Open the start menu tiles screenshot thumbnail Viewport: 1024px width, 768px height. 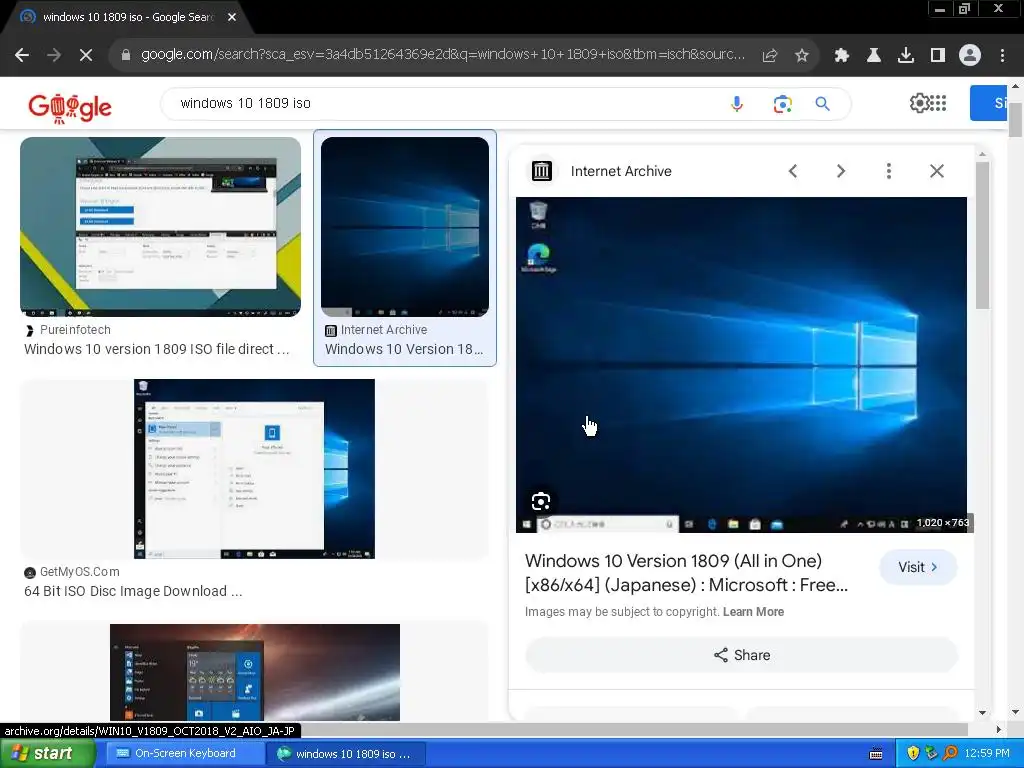(x=255, y=672)
